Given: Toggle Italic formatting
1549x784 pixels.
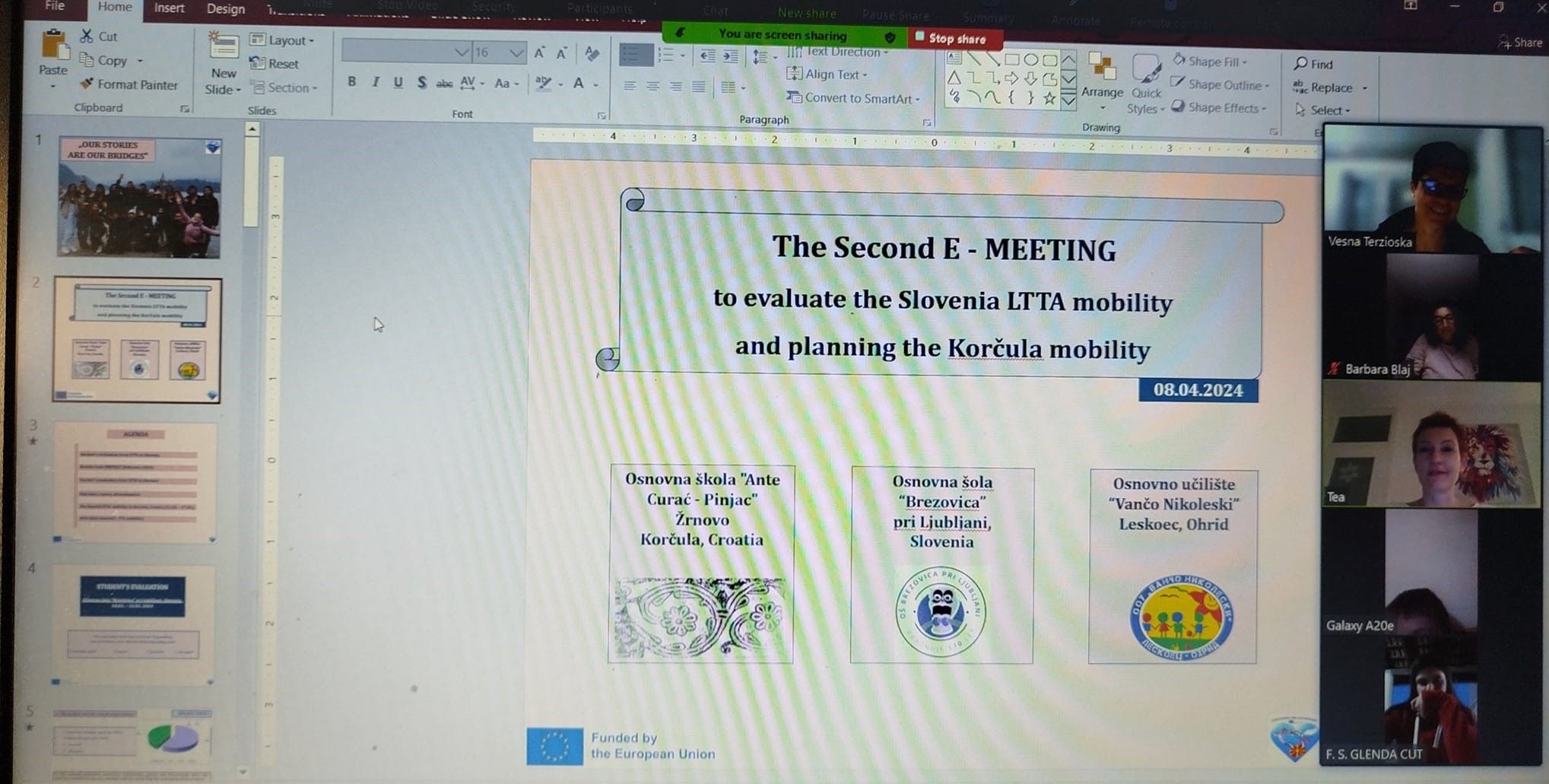Looking at the screenshot, I should click(x=375, y=82).
